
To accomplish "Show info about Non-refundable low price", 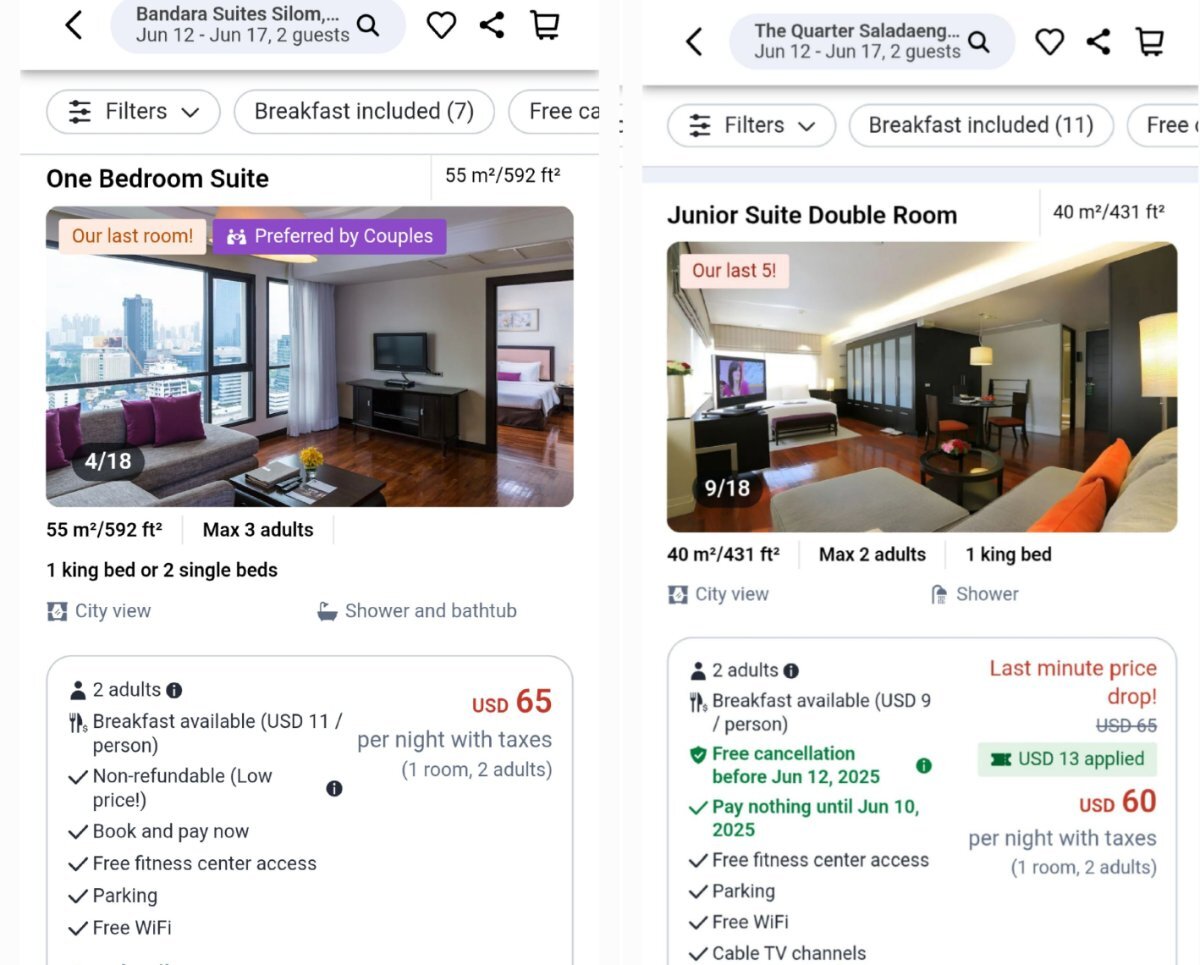I will click(334, 788).
